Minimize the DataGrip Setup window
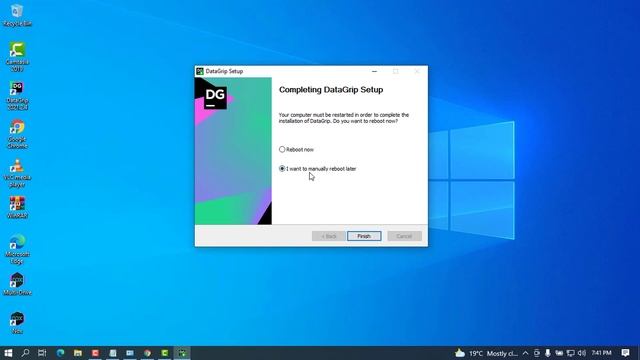The image size is (640, 360). coord(374,71)
